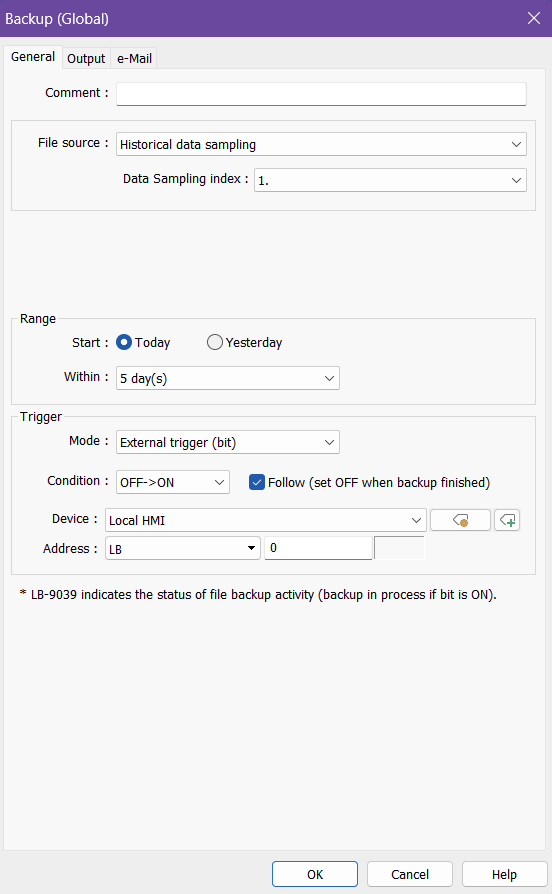This screenshot has height=894, width=552.
Task: Open the Condition OFF->ON dropdown
Action: [x=173, y=482]
